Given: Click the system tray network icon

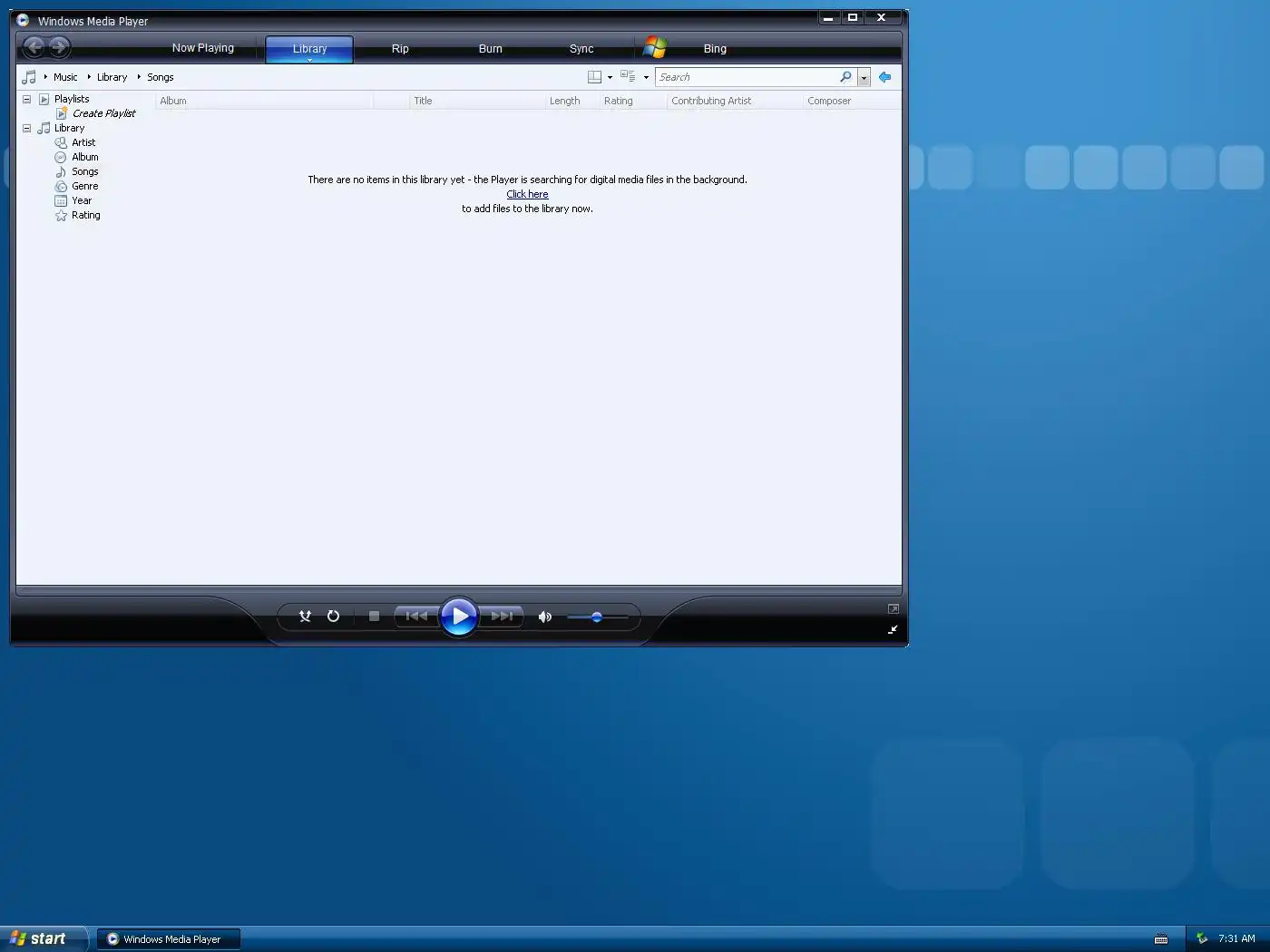Looking at the screenshot, I should tap(1202, 938).
